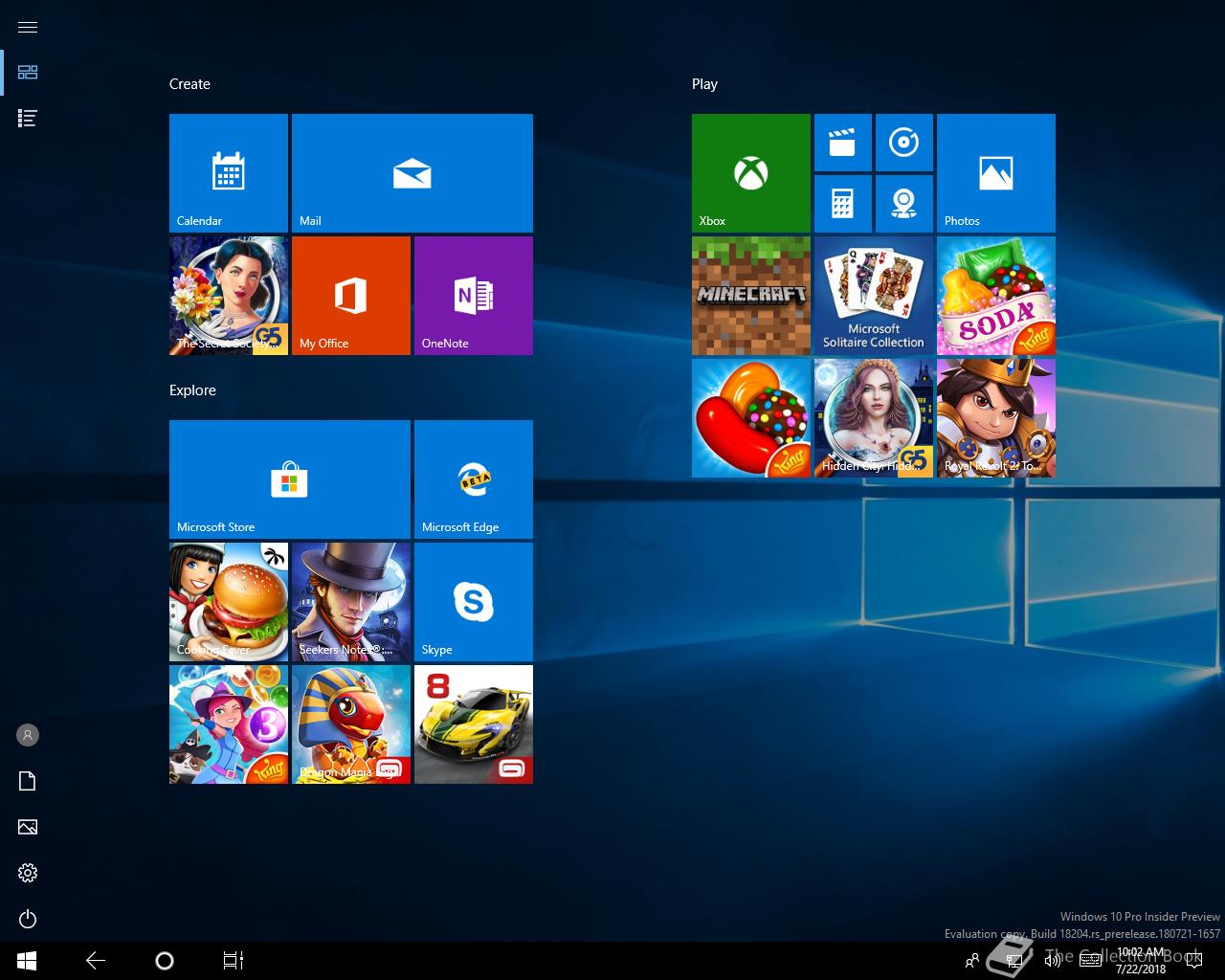Open Cortana from the taskbar circle
This screenshot has width=1225, height=980.
(165, 961)
